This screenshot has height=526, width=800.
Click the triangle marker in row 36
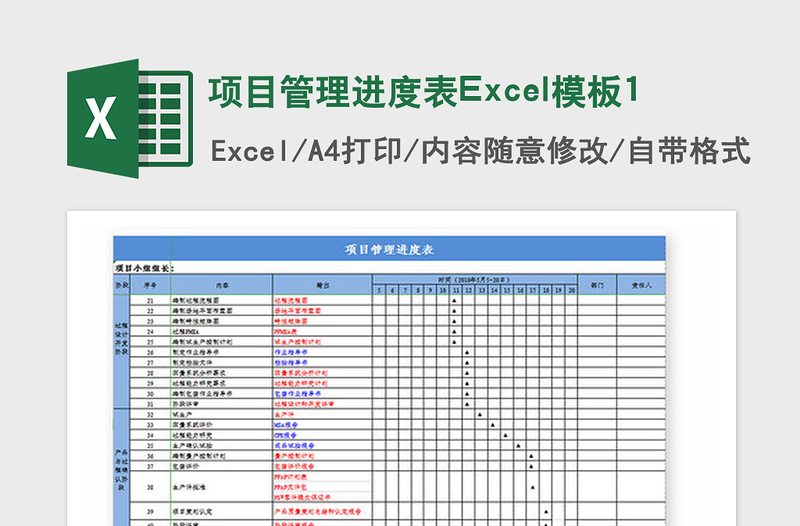click(531, 456)
